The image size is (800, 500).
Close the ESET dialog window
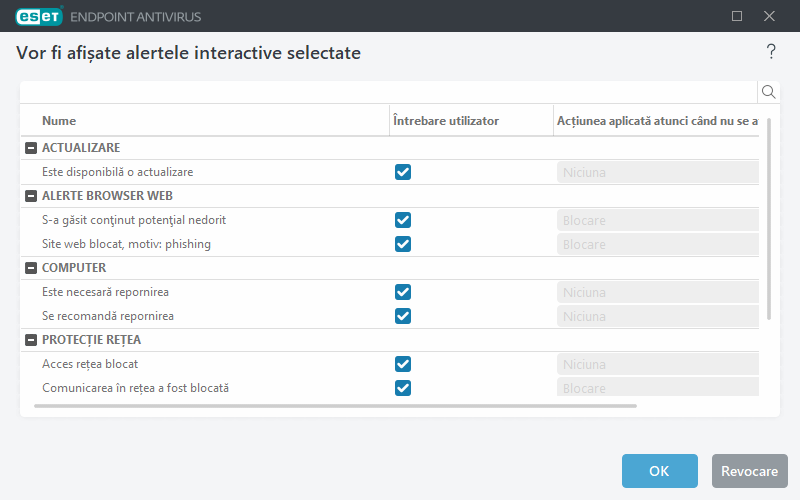point(769,16)
